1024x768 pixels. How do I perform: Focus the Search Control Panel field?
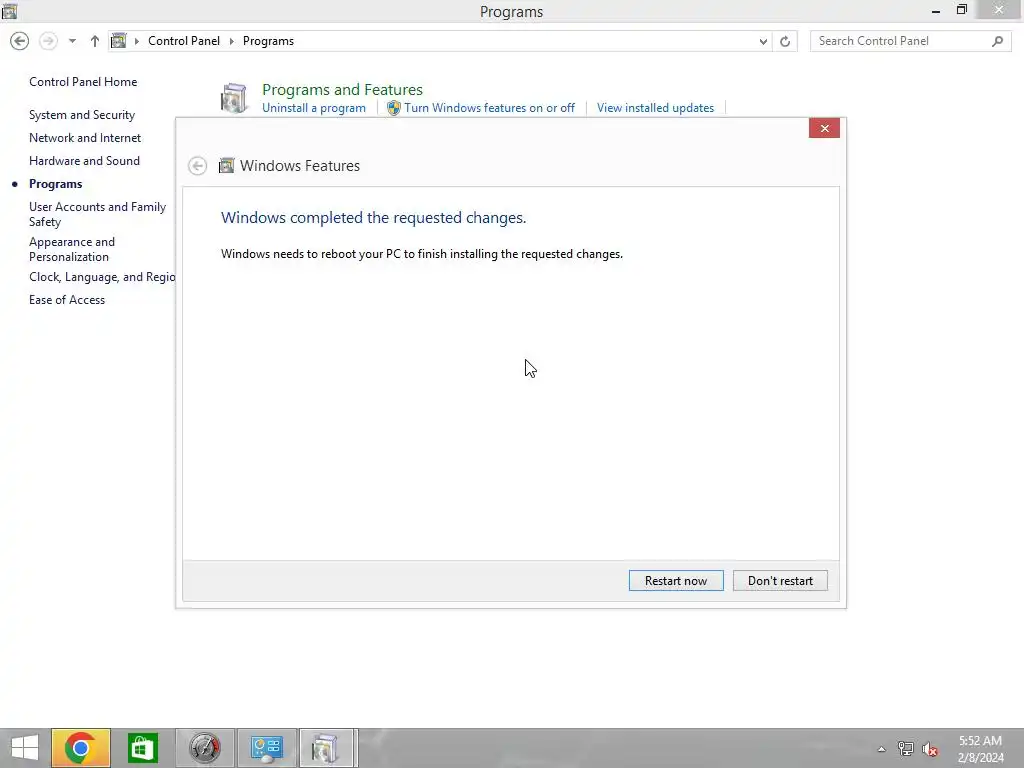click(x=910, y=40)
